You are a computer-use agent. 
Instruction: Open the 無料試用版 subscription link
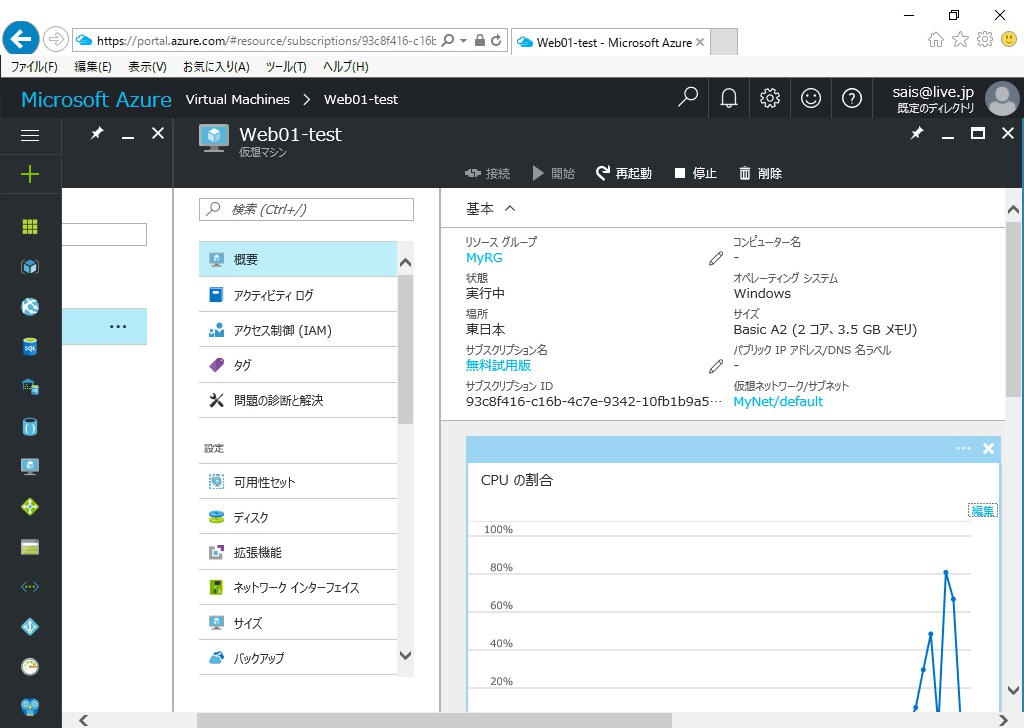[498, 365]
